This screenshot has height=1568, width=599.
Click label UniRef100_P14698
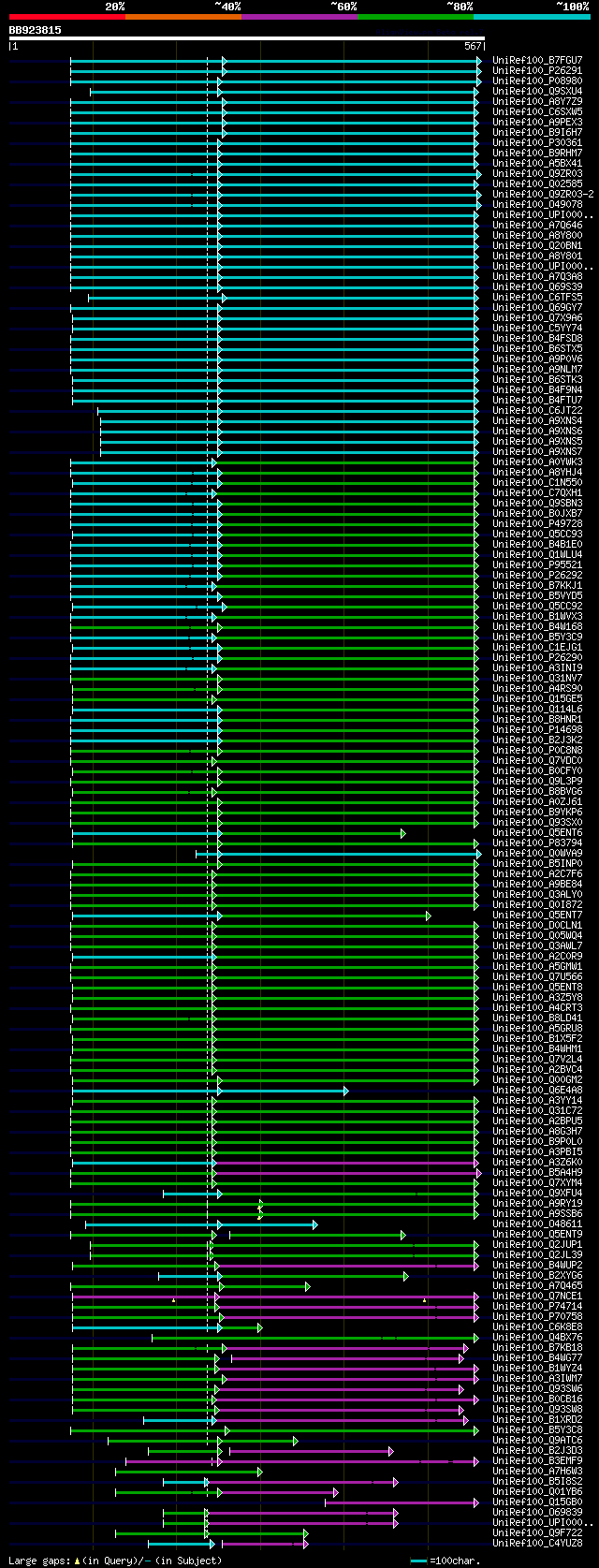pos(537,729)
